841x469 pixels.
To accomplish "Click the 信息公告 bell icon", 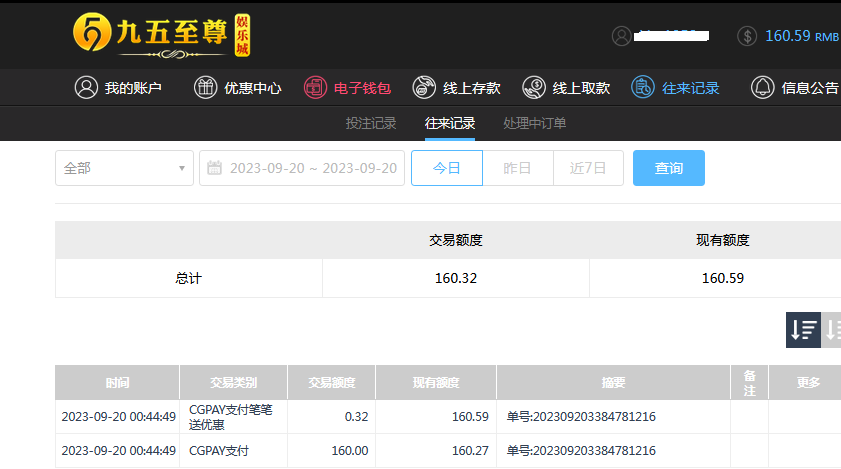I will [x=762, y=87].
